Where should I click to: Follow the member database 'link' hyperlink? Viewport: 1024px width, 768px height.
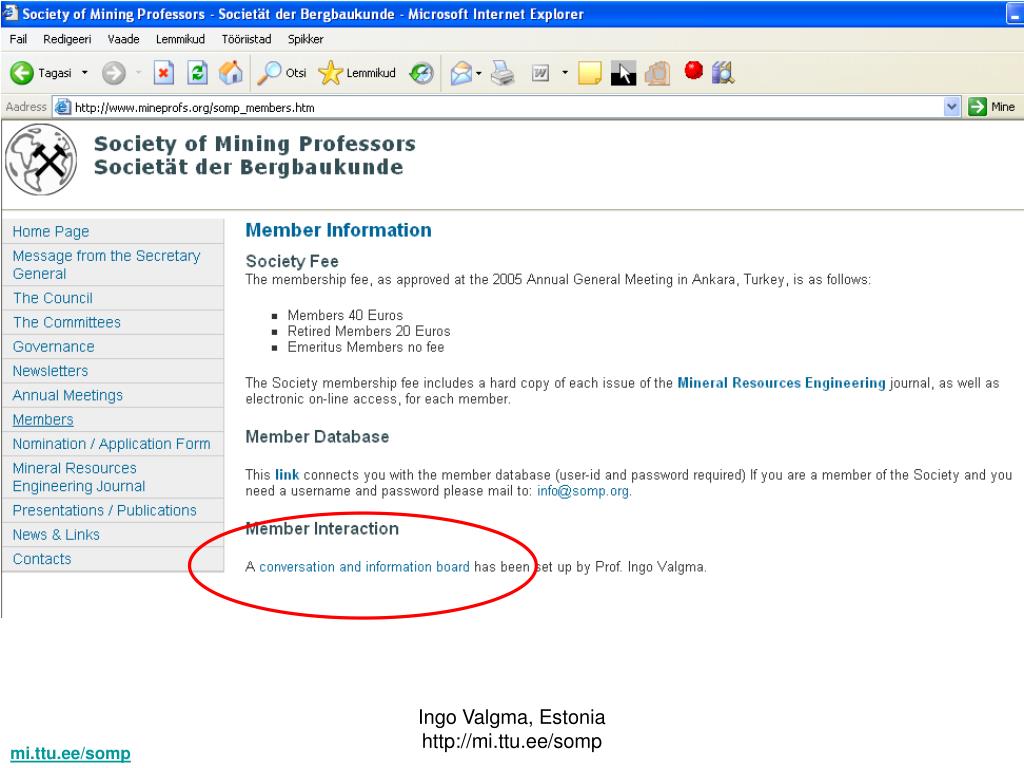[287, 475]
